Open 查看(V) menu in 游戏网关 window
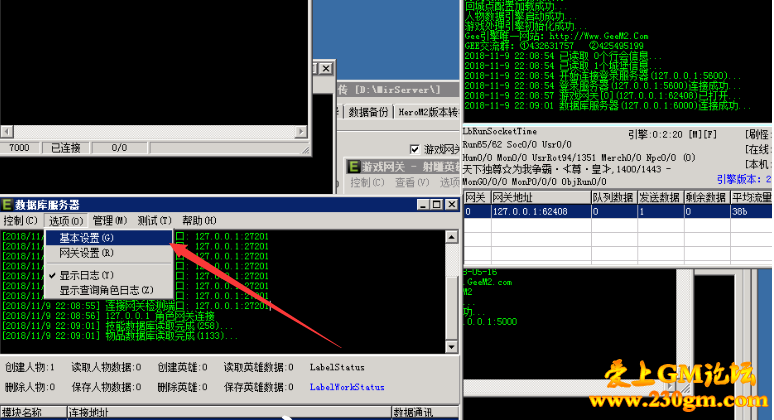Screen dimensions: 774x420 tap(412, 183)
